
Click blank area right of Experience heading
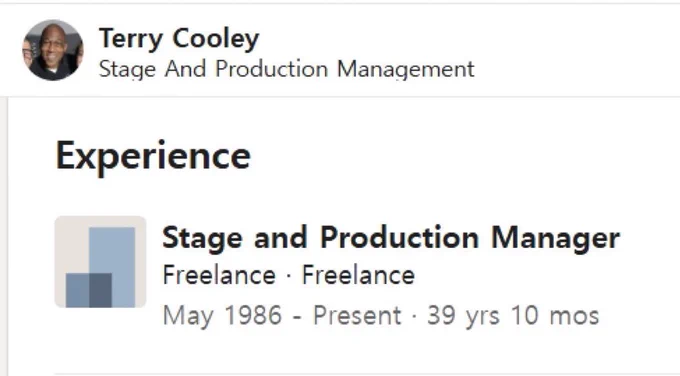click(464, 156)
